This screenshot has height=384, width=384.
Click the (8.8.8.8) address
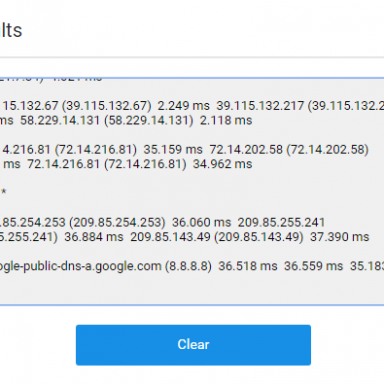[188, 266]
